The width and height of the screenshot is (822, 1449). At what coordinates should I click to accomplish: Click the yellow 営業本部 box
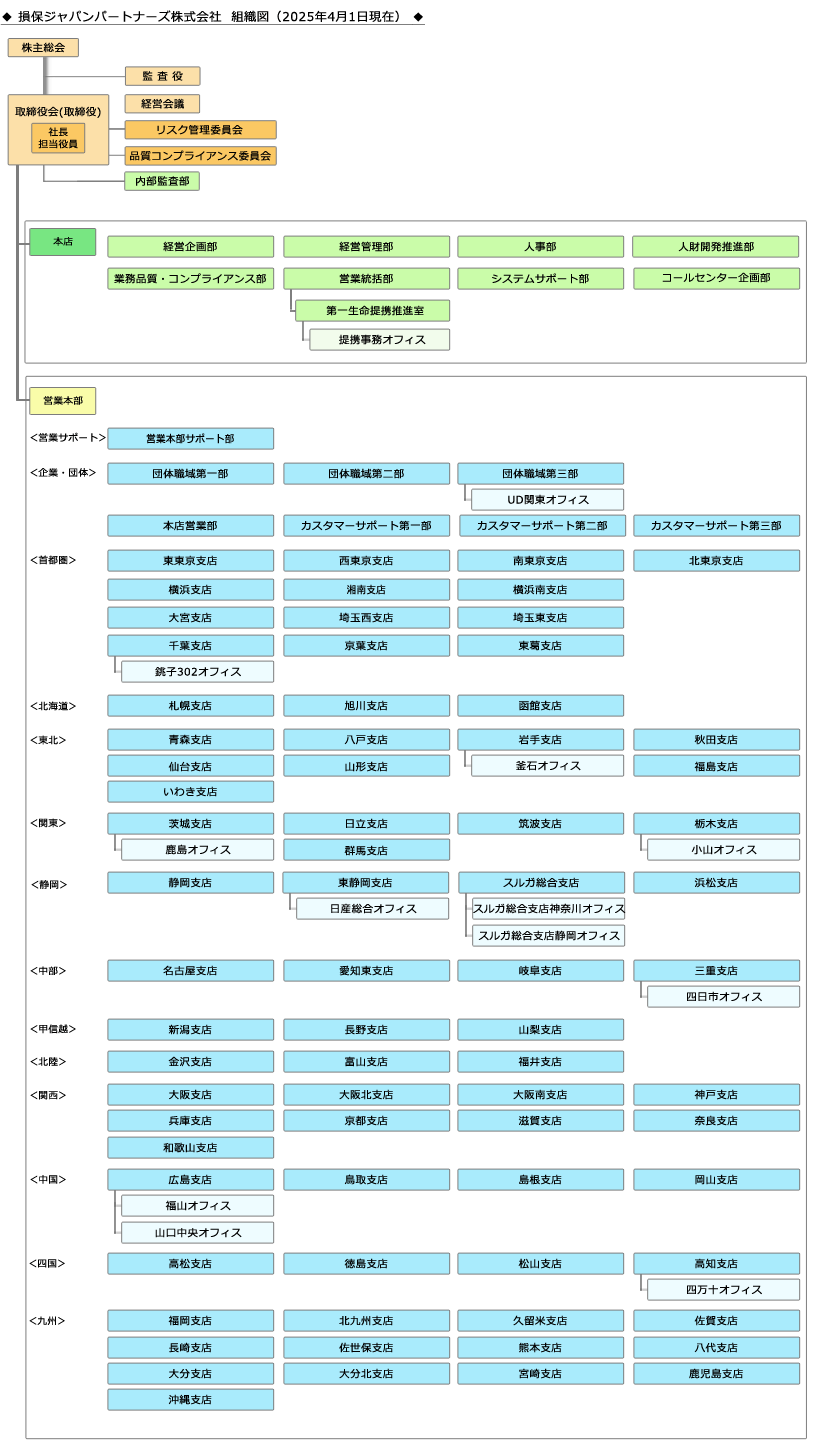[x=63, y=401]
